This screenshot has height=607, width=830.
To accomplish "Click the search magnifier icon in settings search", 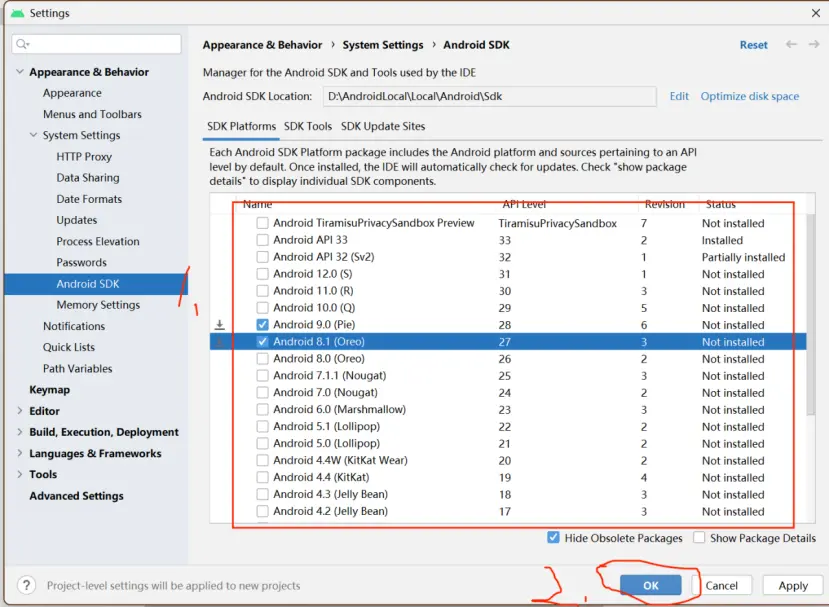I will (23, 44).
